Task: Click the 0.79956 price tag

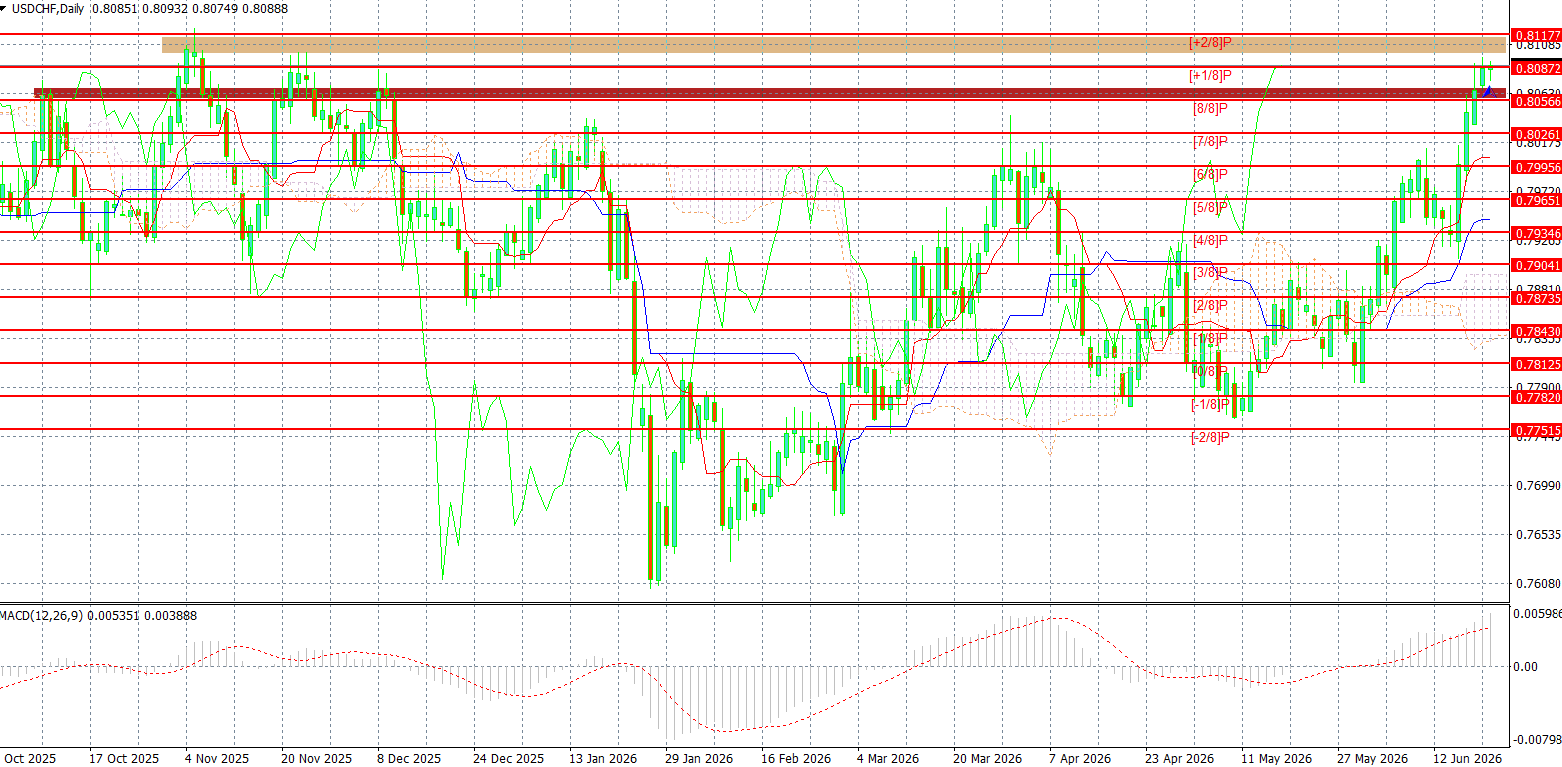Action: pos(1538,167)
